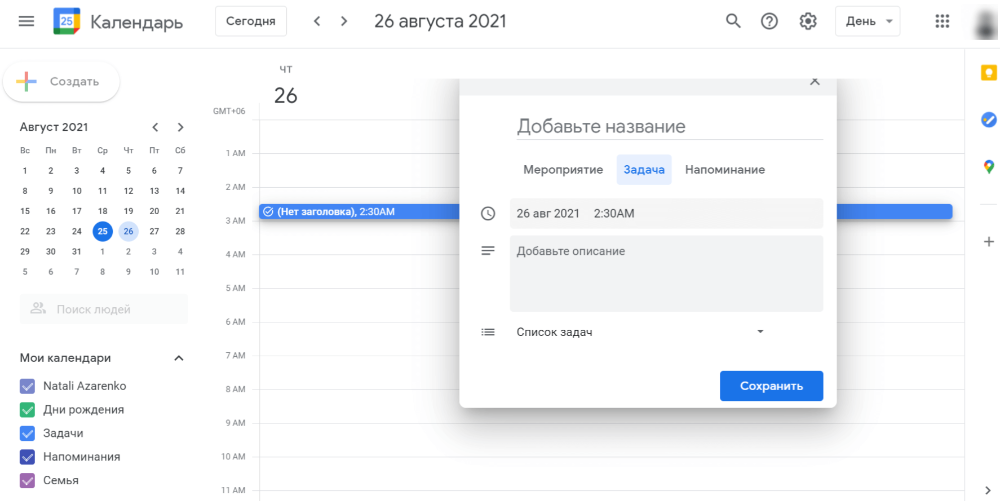Open Google Keep in side panel
This screenshot has height=501, width=1000.
pyautogui.click(x=989, y=73)
